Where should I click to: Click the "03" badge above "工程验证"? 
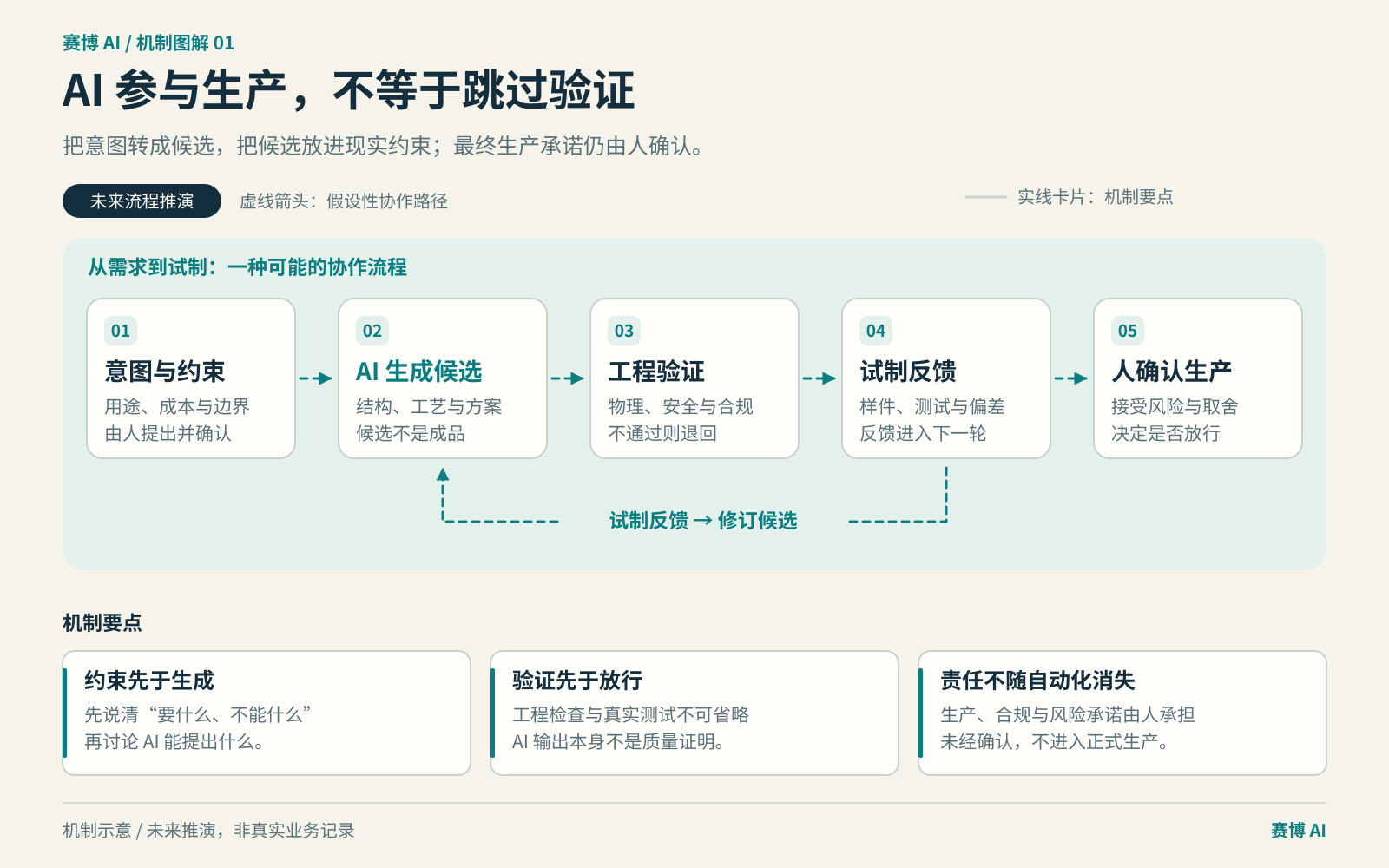point(624,331)
